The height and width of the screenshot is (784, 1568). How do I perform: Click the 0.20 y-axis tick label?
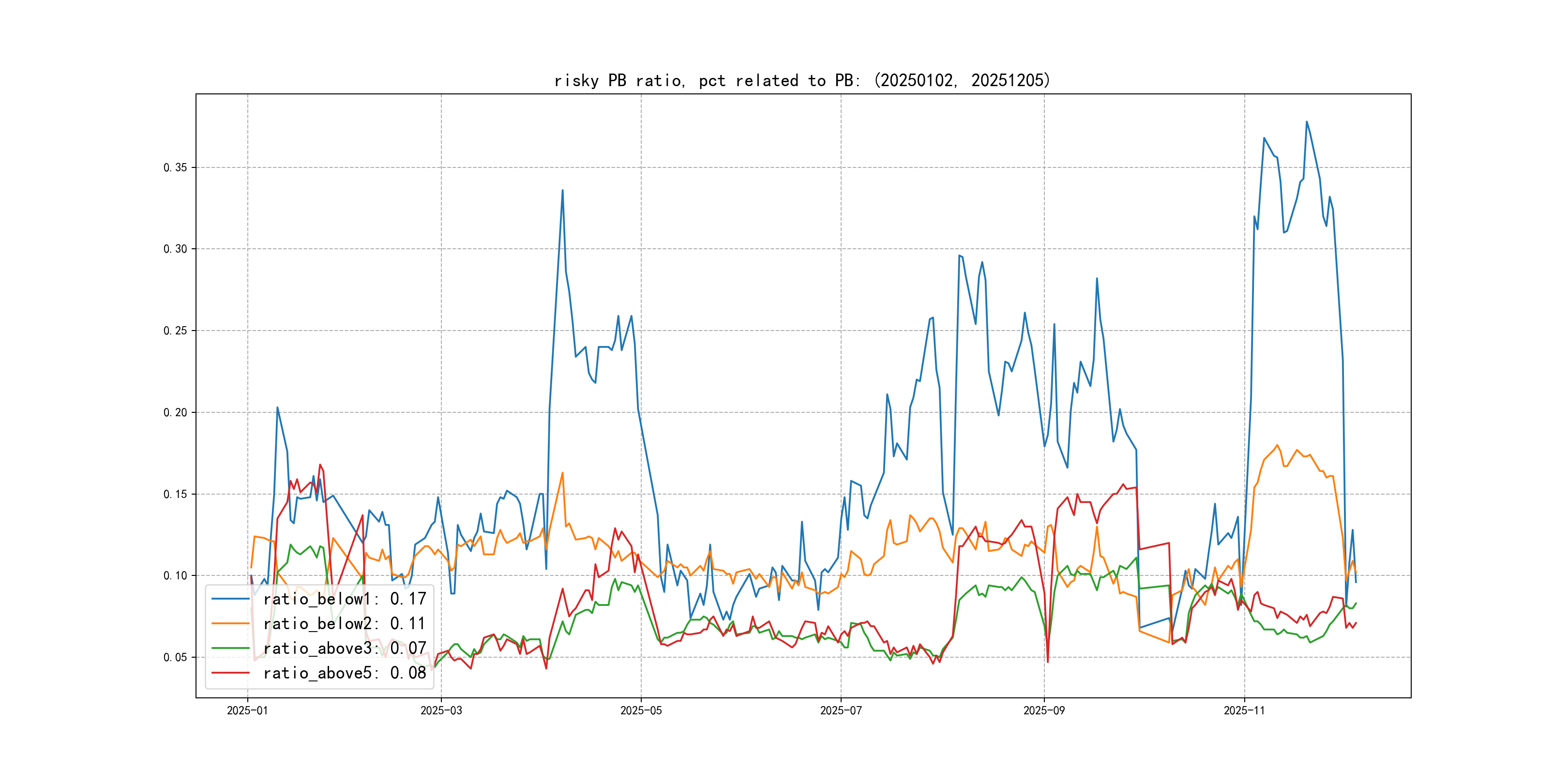point(175,413)
